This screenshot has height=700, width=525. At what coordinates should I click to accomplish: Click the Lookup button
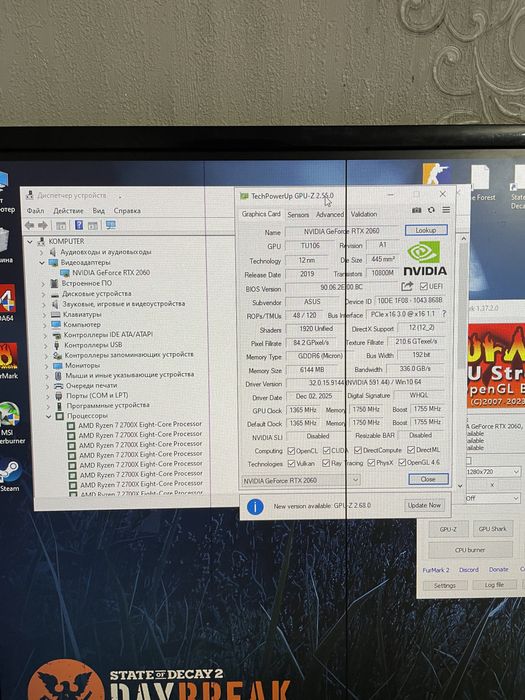(x=426, y=230)
